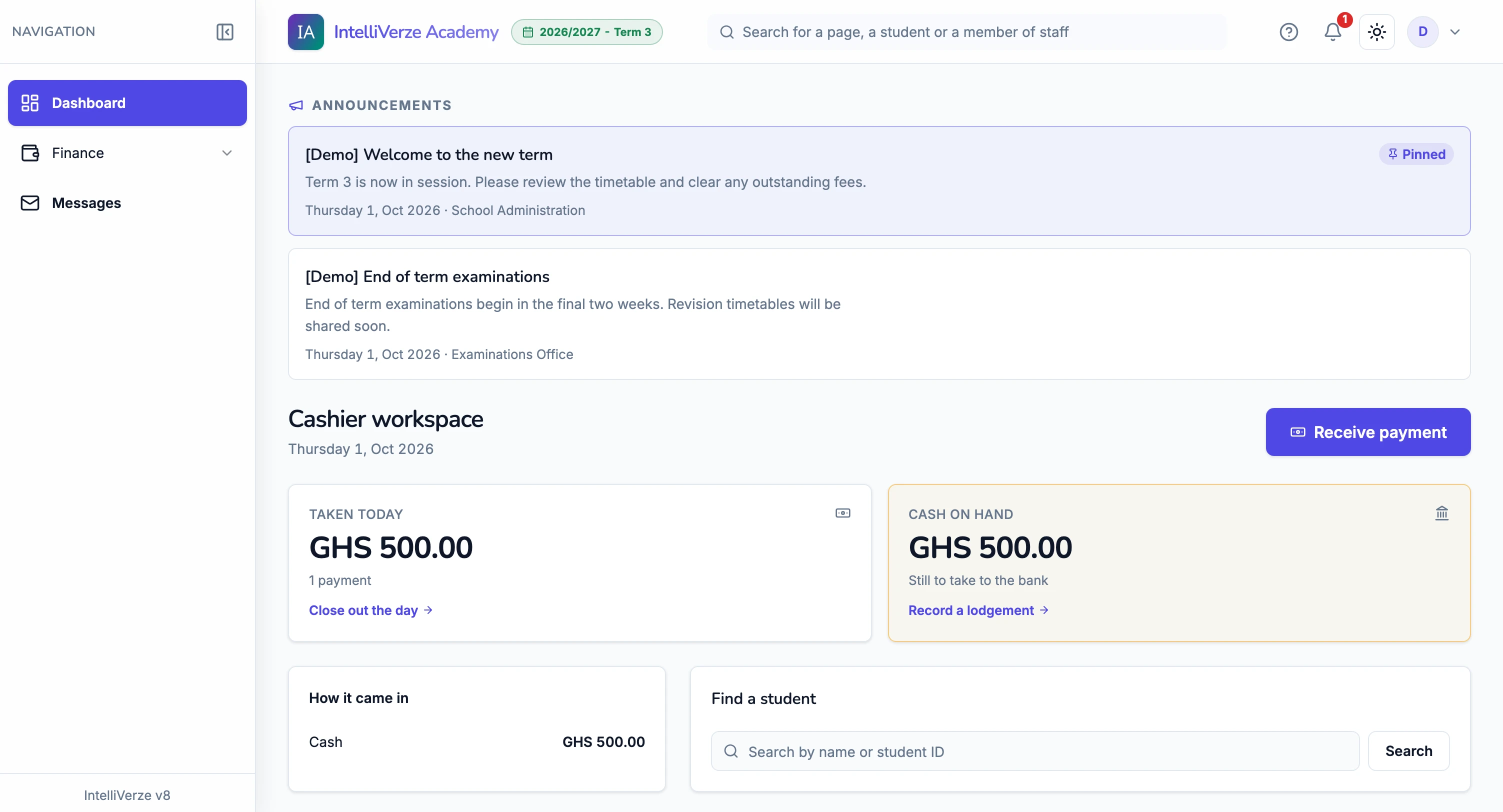The height and width of the screenshot is (812, 1503).
Task: Open Dashboard in the sidebar
Action: 127,102
